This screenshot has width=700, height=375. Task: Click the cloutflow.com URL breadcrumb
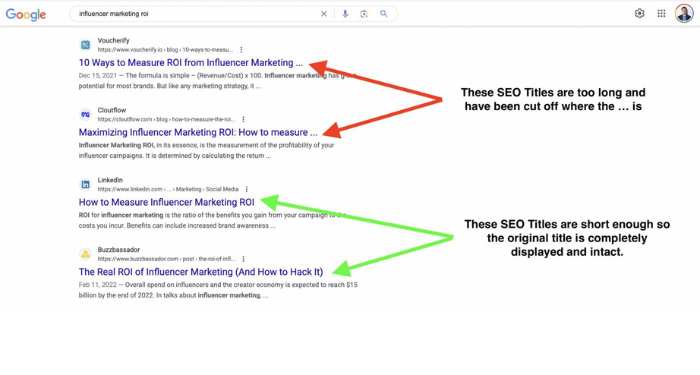166,119
